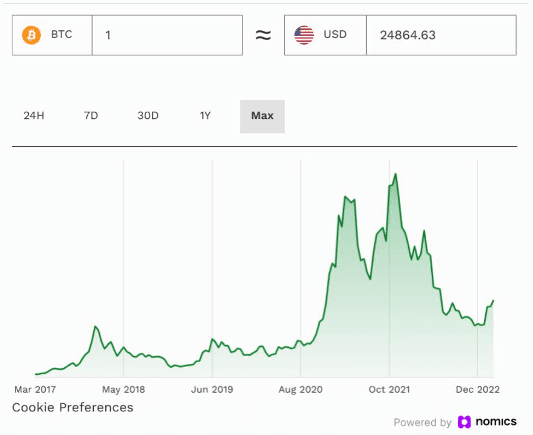Open the BTC currency selector
The width and height of the screenshot is (533, 435).
click(x=52, y=35)
